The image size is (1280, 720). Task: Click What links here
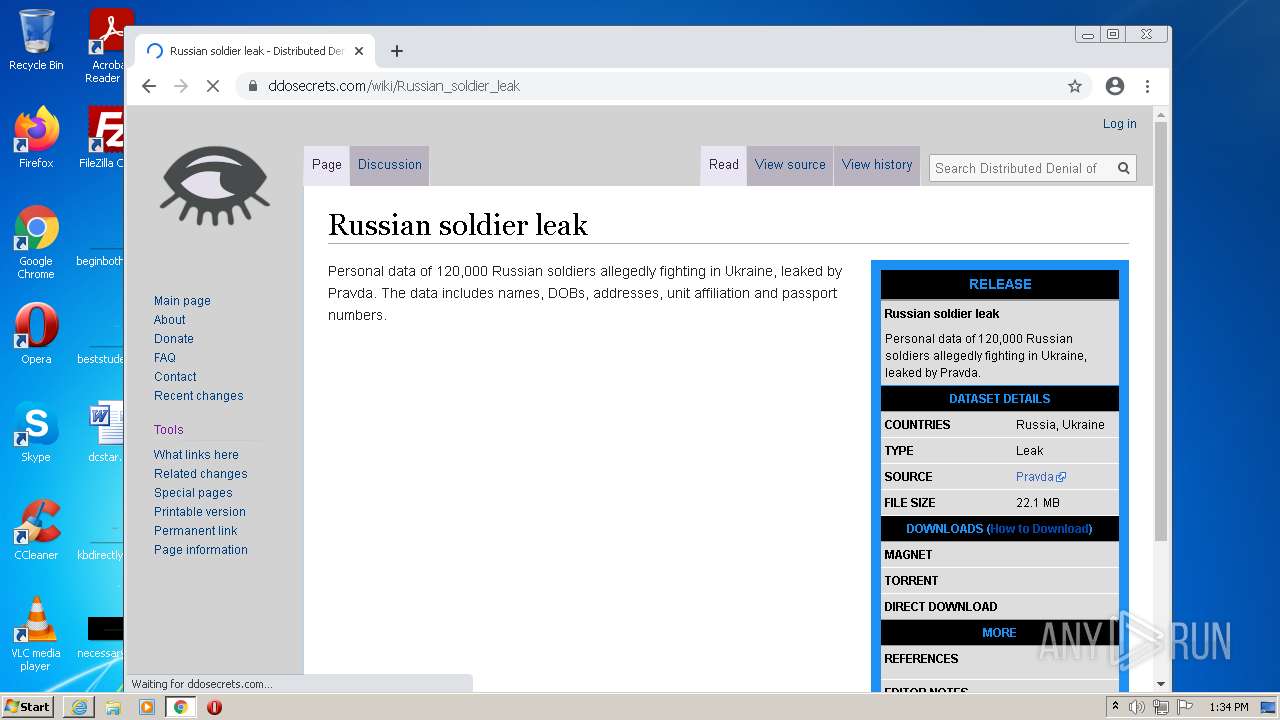point(196,455)
